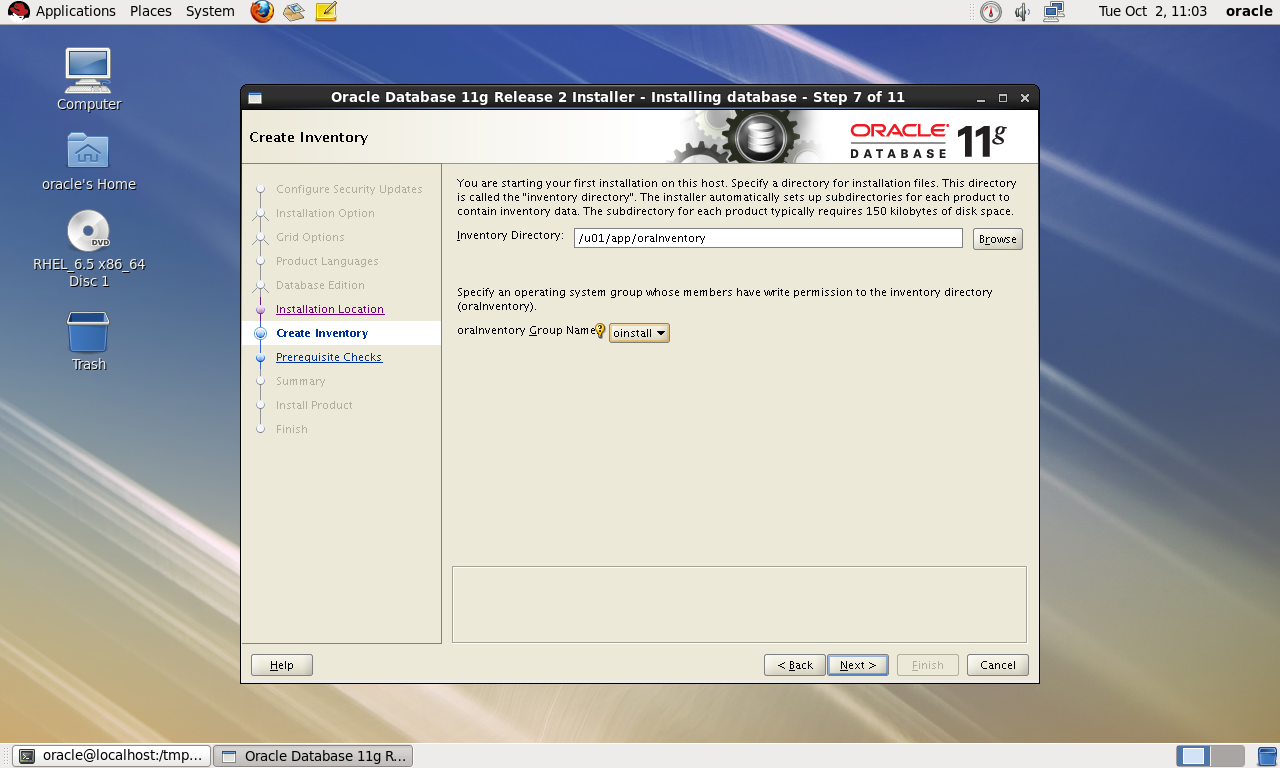Click the oraInventory Group Name help icon
This screenshot has width=1280, height=768.
pyautogui.click(x=600, y=331)
